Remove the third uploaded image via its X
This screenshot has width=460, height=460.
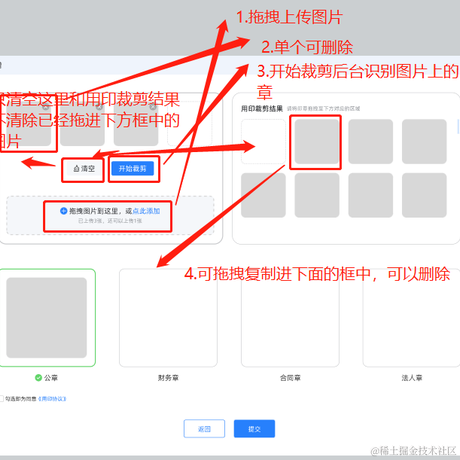(153, 107)
